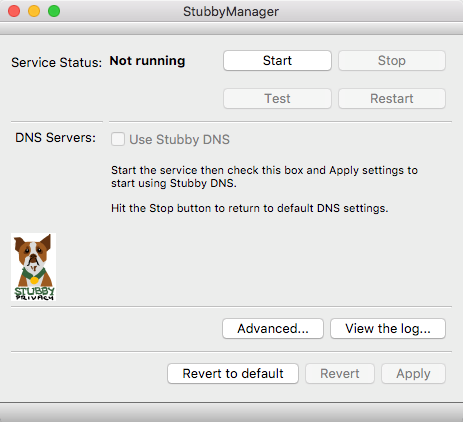463x422 pixels.
Task: Click Revert to default button
Action: click(233, 374)
